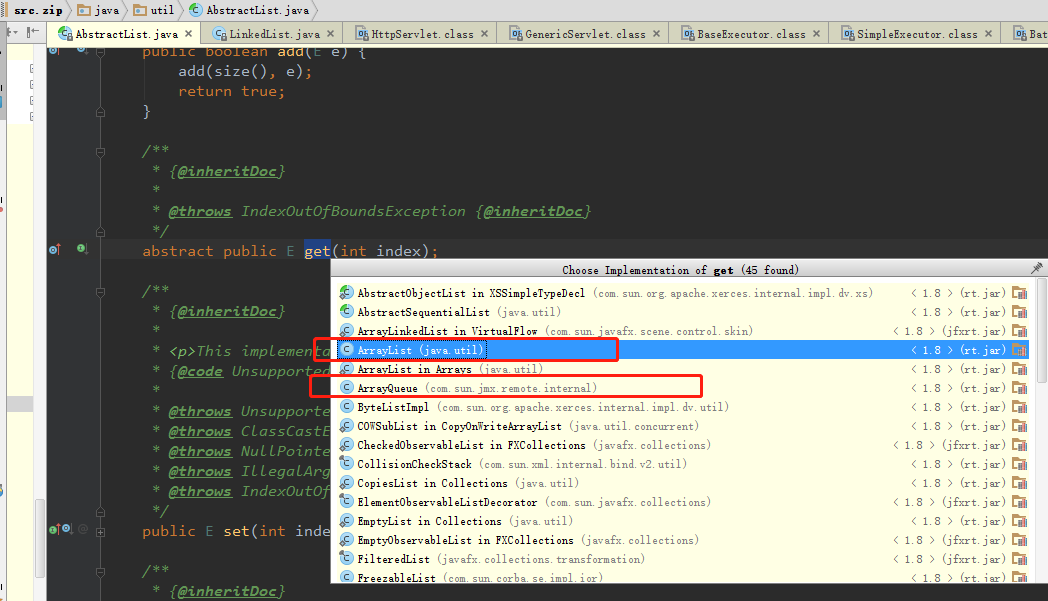Select COWSubList in CopyOnWriteArrayList implementation

[682, 426]
